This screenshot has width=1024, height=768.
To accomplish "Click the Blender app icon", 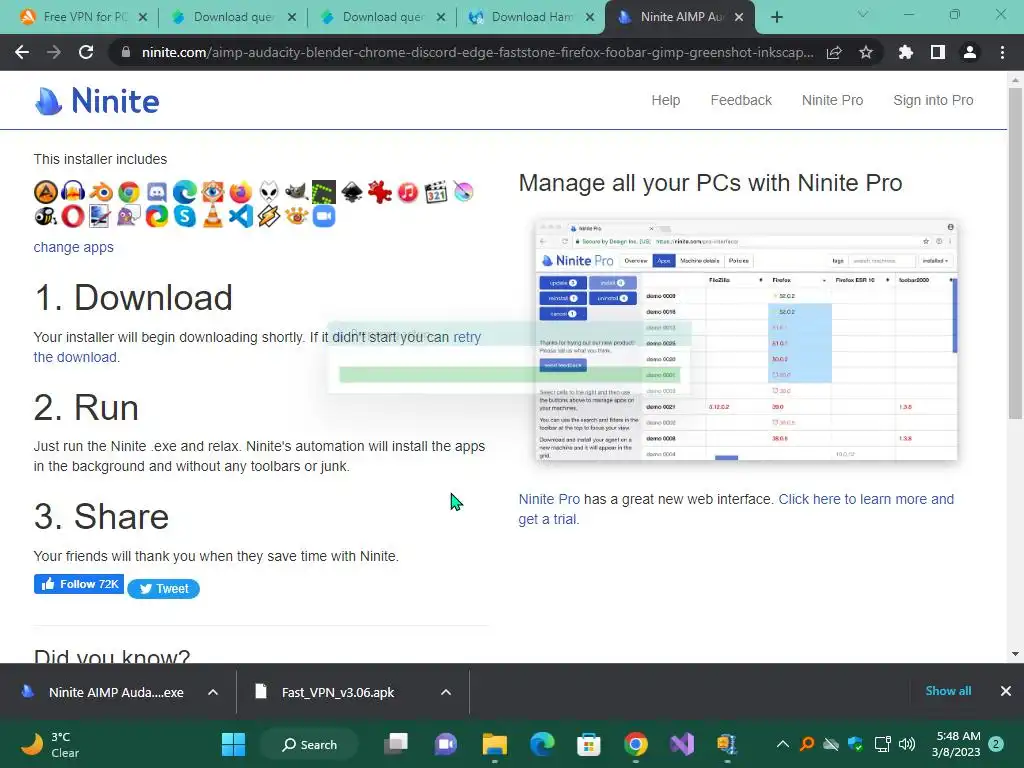I will point(101,192).
